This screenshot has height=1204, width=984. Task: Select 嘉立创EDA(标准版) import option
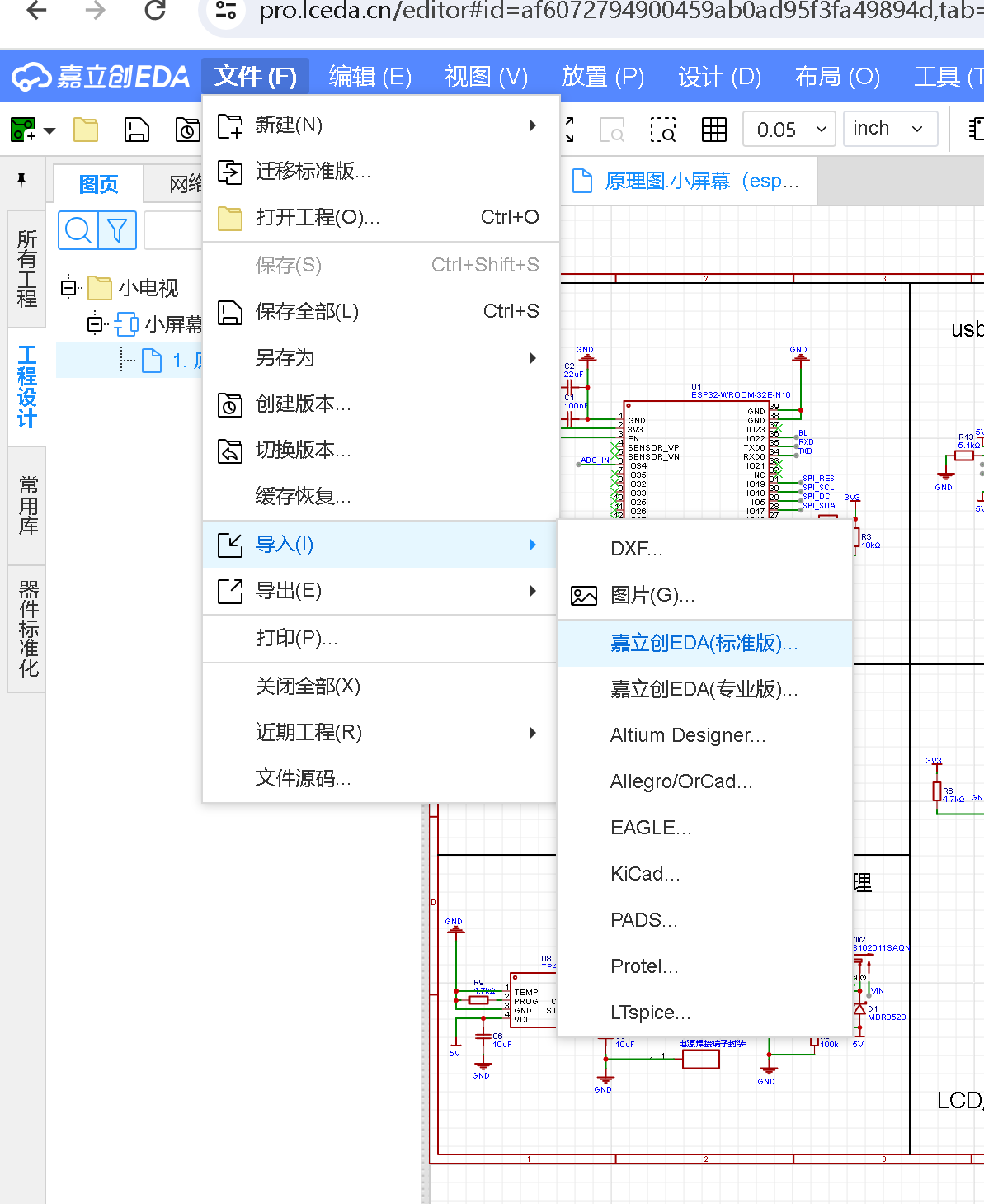click(x=704, y=644)
